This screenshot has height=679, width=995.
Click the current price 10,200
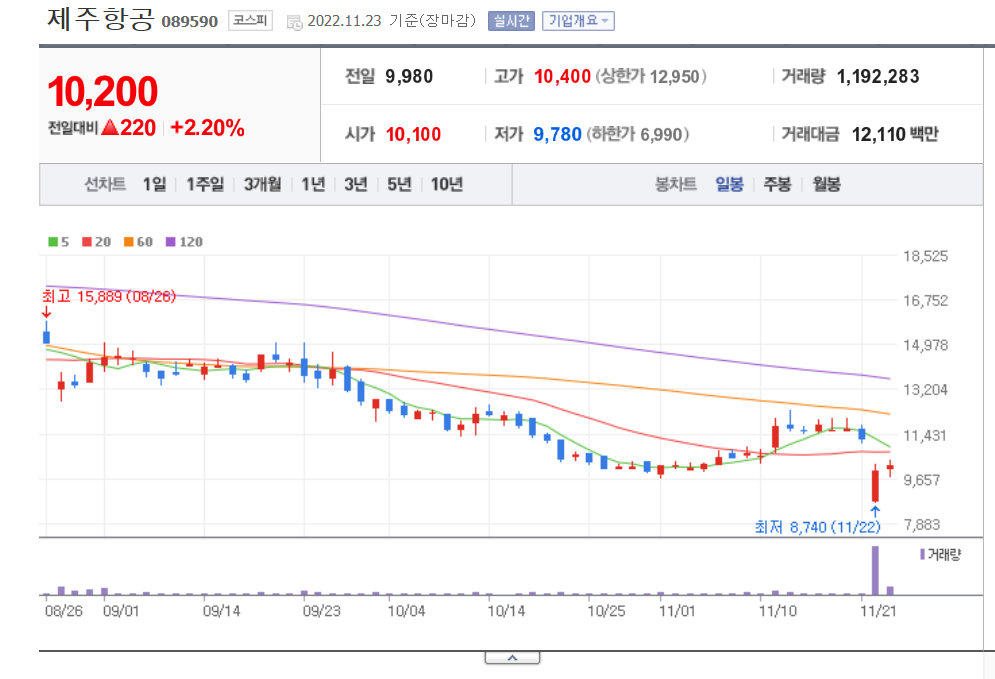coord(102,91)
